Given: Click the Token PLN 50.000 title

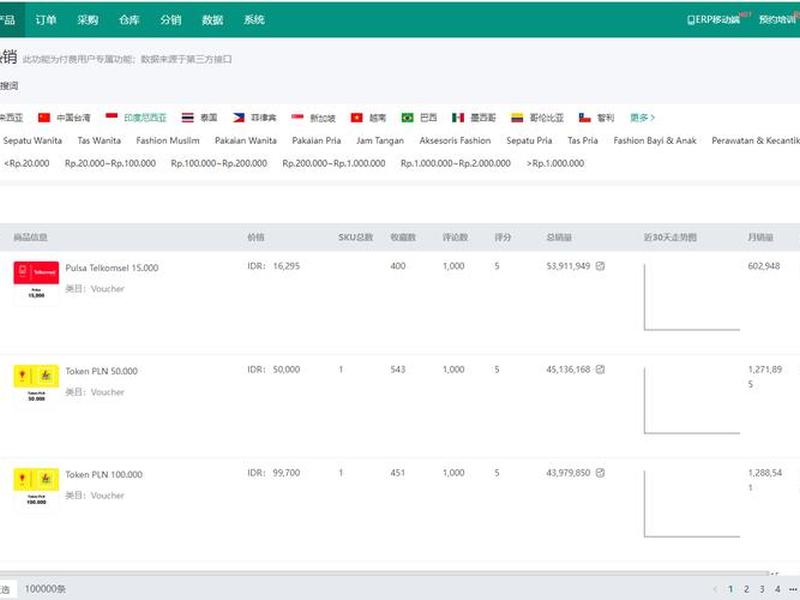Looking at the screenshot, I should pyautogui.click(x=102, y=371).
